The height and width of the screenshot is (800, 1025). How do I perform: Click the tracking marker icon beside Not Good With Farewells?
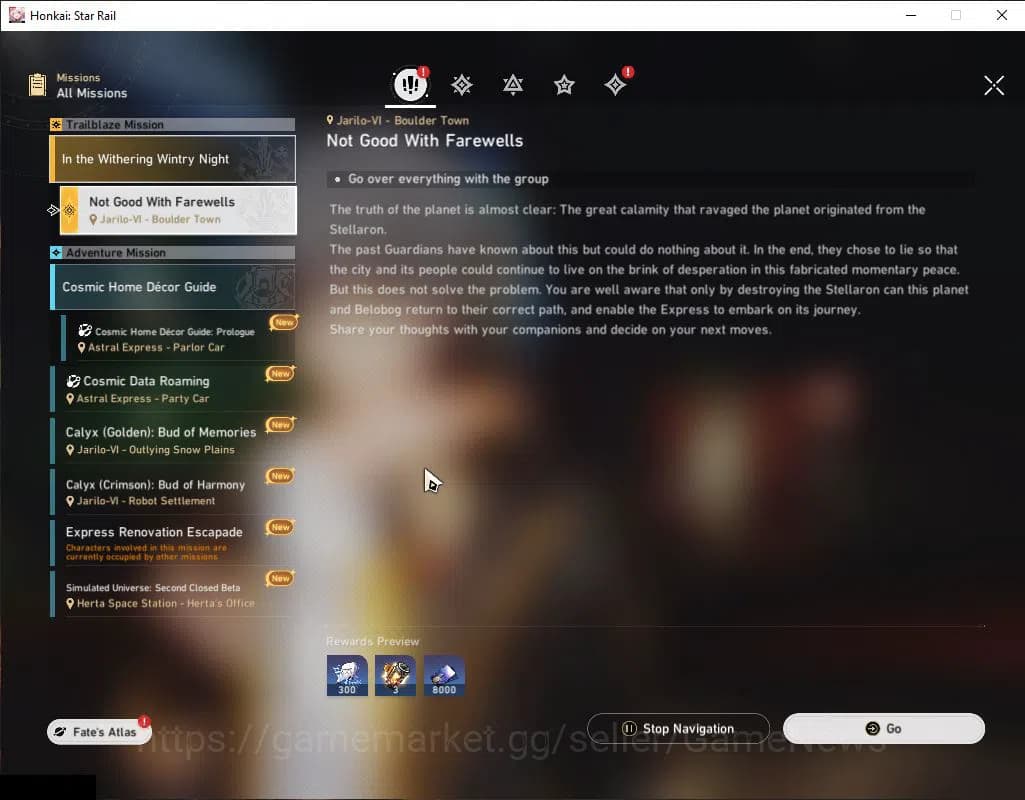tap(53, 210)
